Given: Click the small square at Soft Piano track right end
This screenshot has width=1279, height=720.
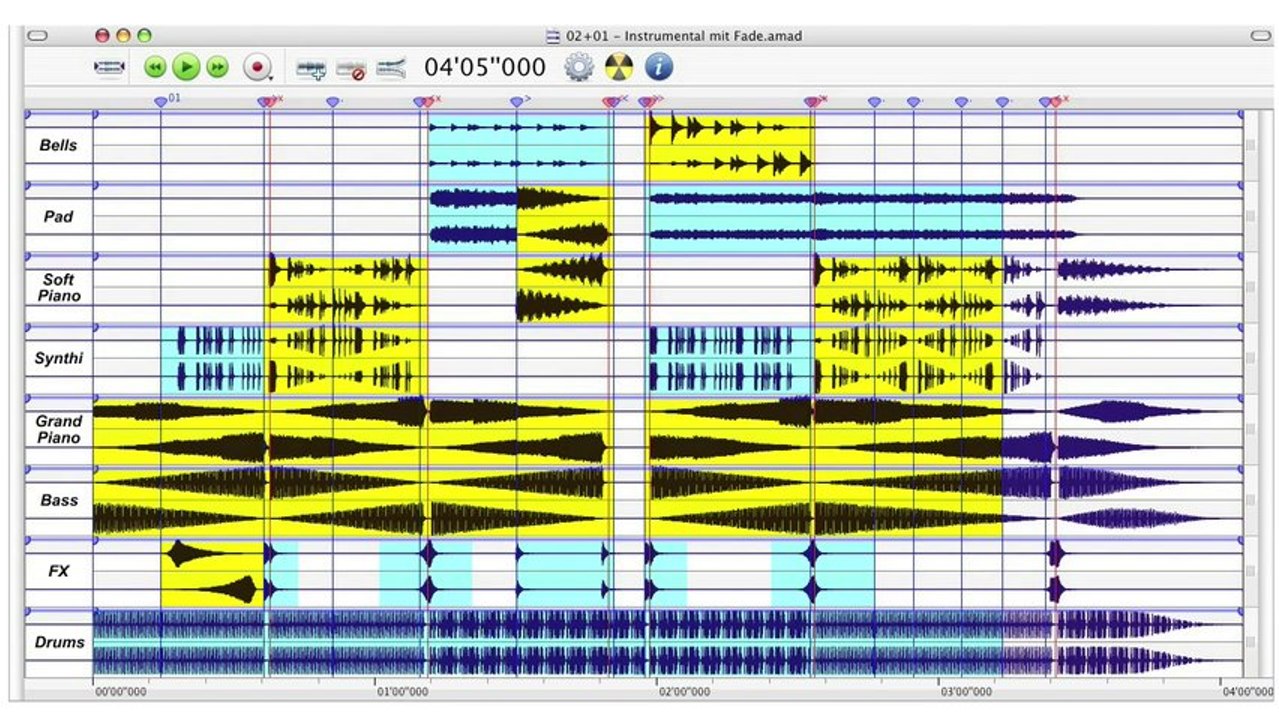Looking at the screenshot, I should point(1249,288).
